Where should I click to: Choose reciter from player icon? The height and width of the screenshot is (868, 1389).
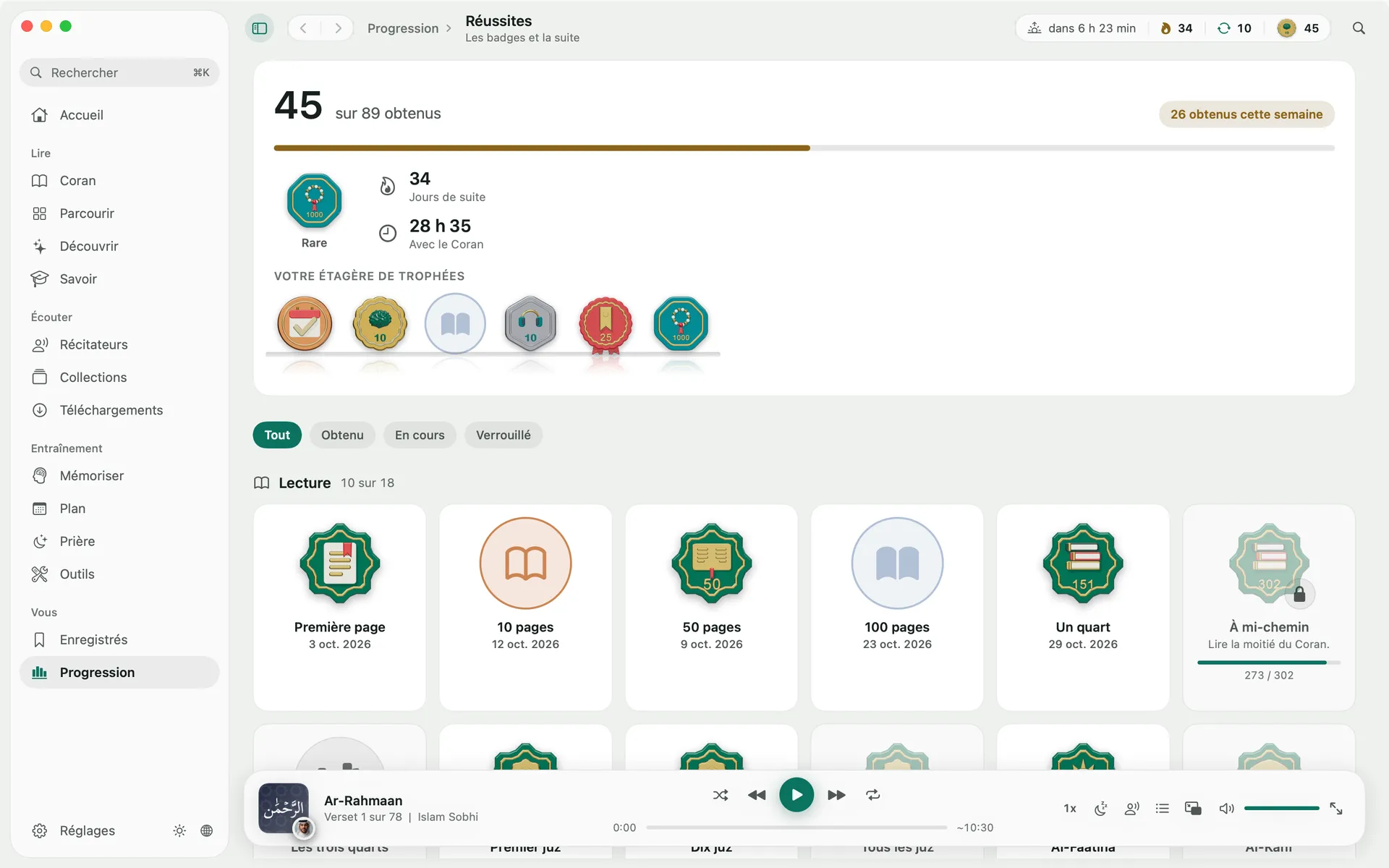click(x=1132, y=809)
